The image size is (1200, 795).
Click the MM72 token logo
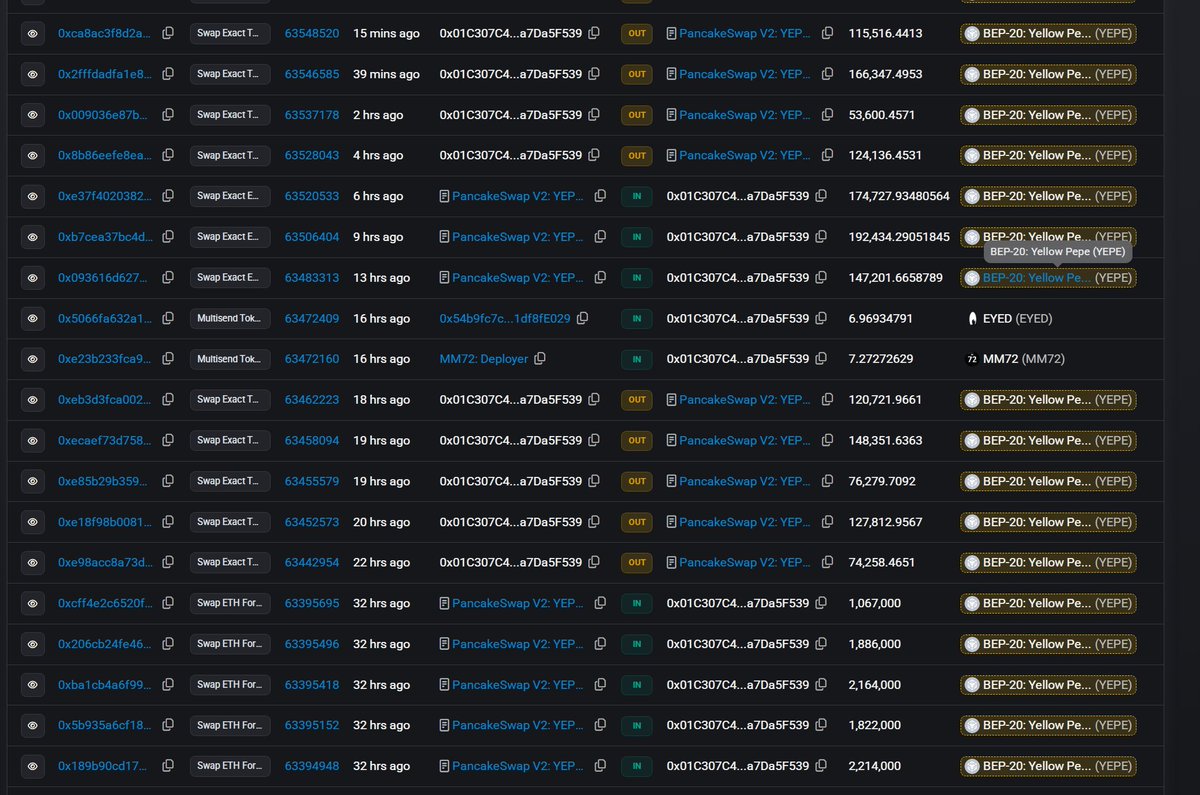[x=971, y=359]
